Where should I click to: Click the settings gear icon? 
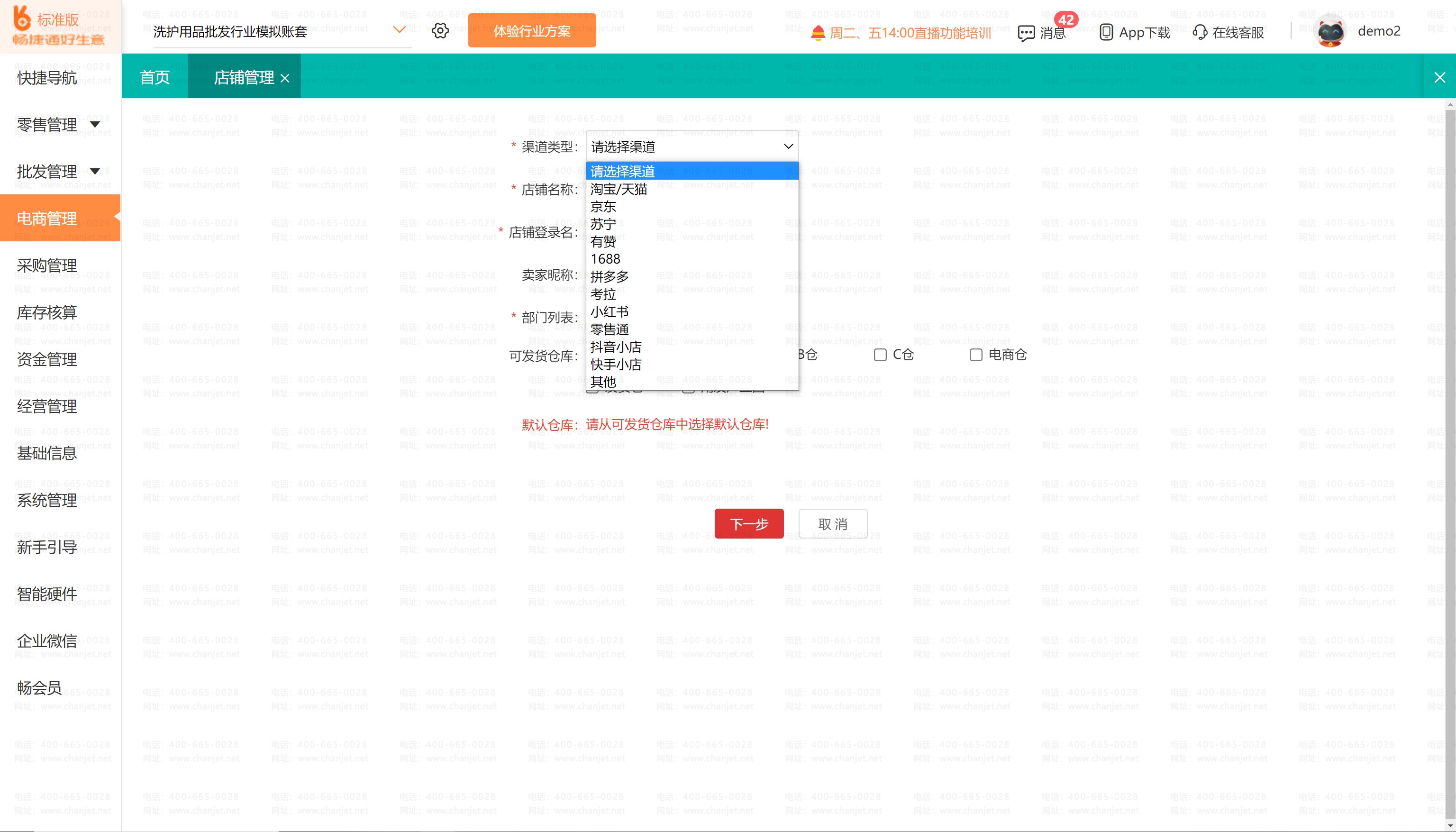pos(440,31)
